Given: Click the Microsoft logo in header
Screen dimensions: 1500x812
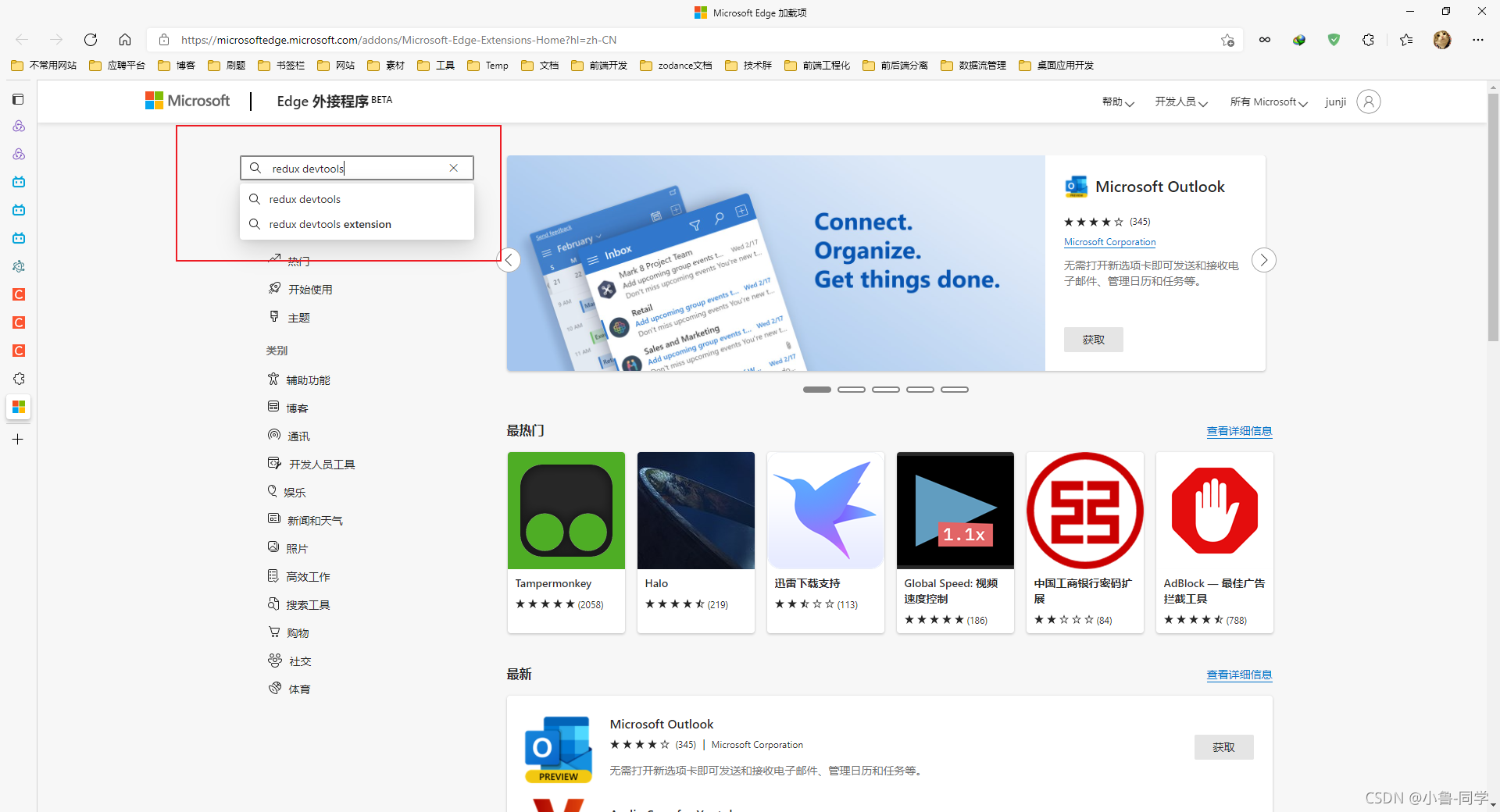Looking at the screenshot, I should pos(187,101).
